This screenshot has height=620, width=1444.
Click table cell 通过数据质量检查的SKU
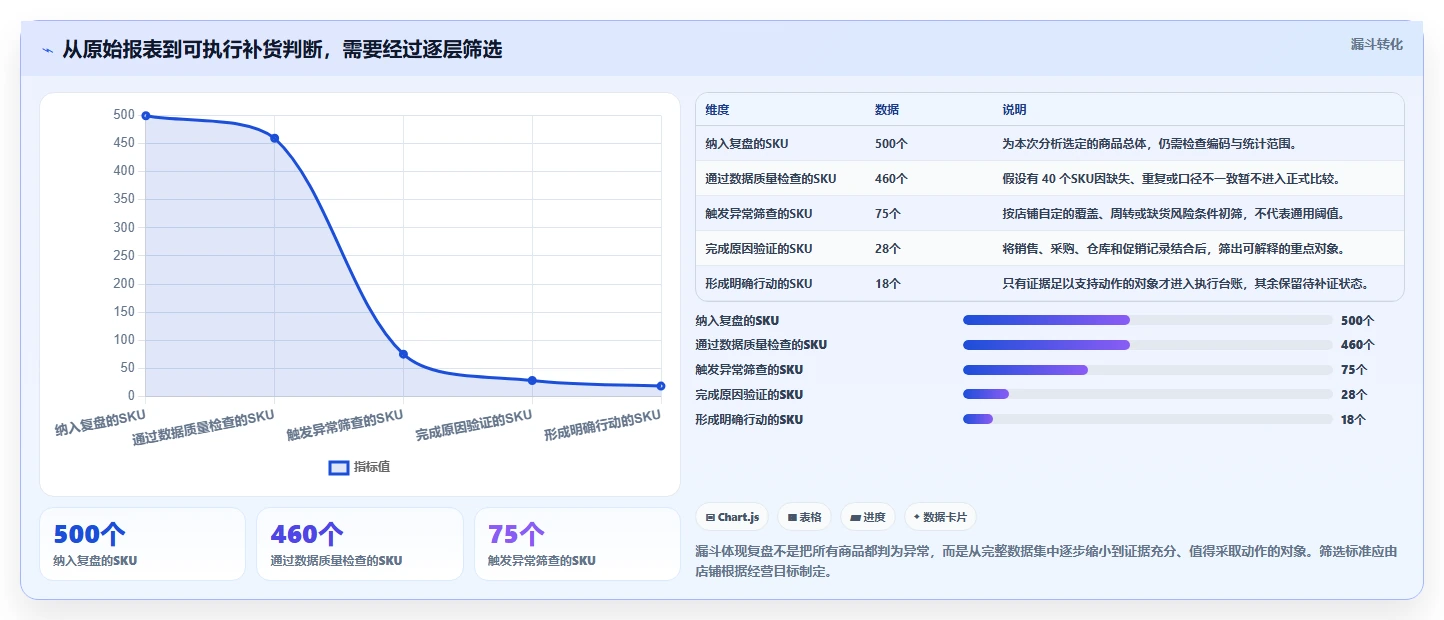click(771, 179)
